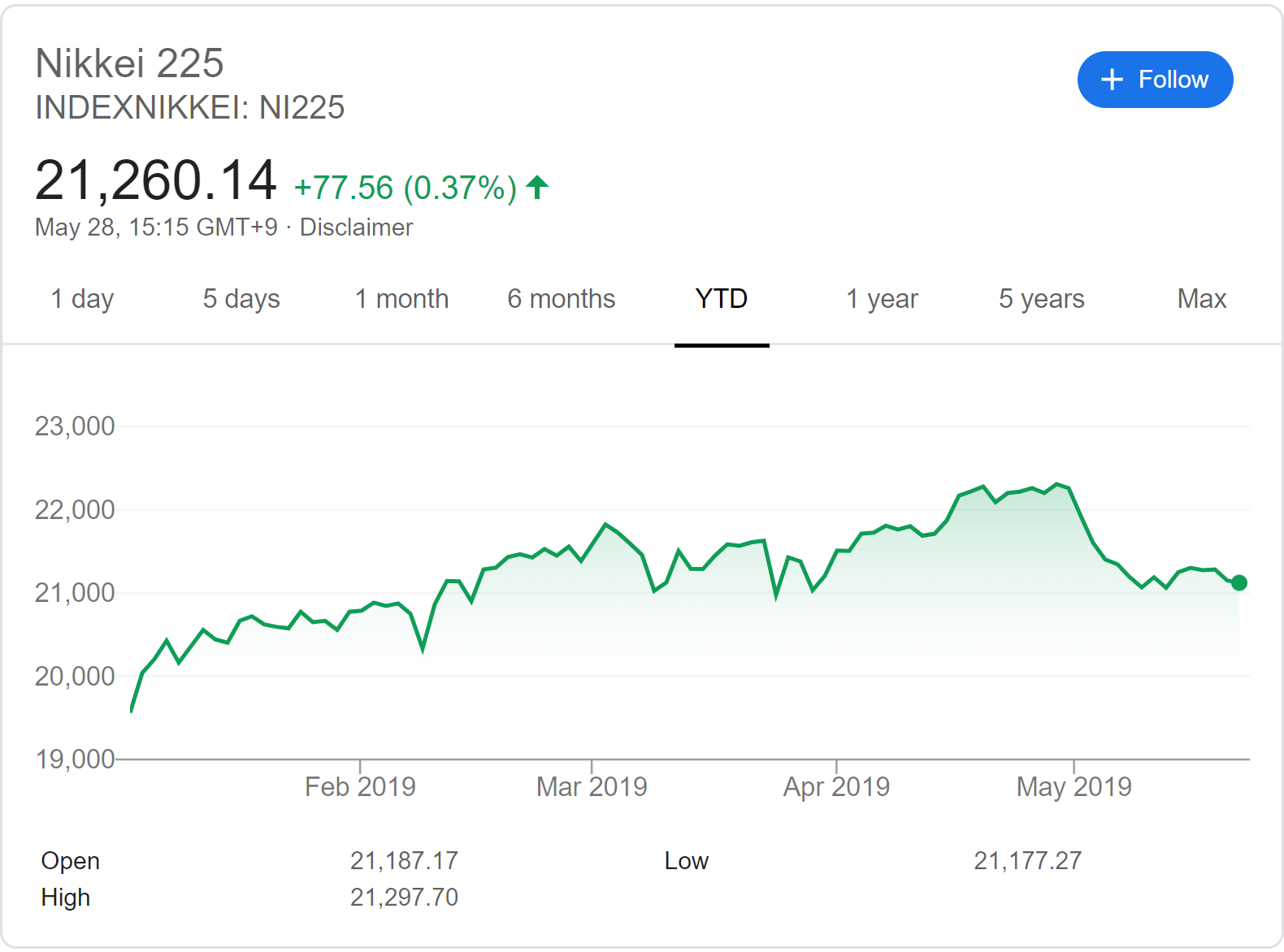1284x952 pixels.
Task: Switch to the 1 day tab
Action: point(82,299)
